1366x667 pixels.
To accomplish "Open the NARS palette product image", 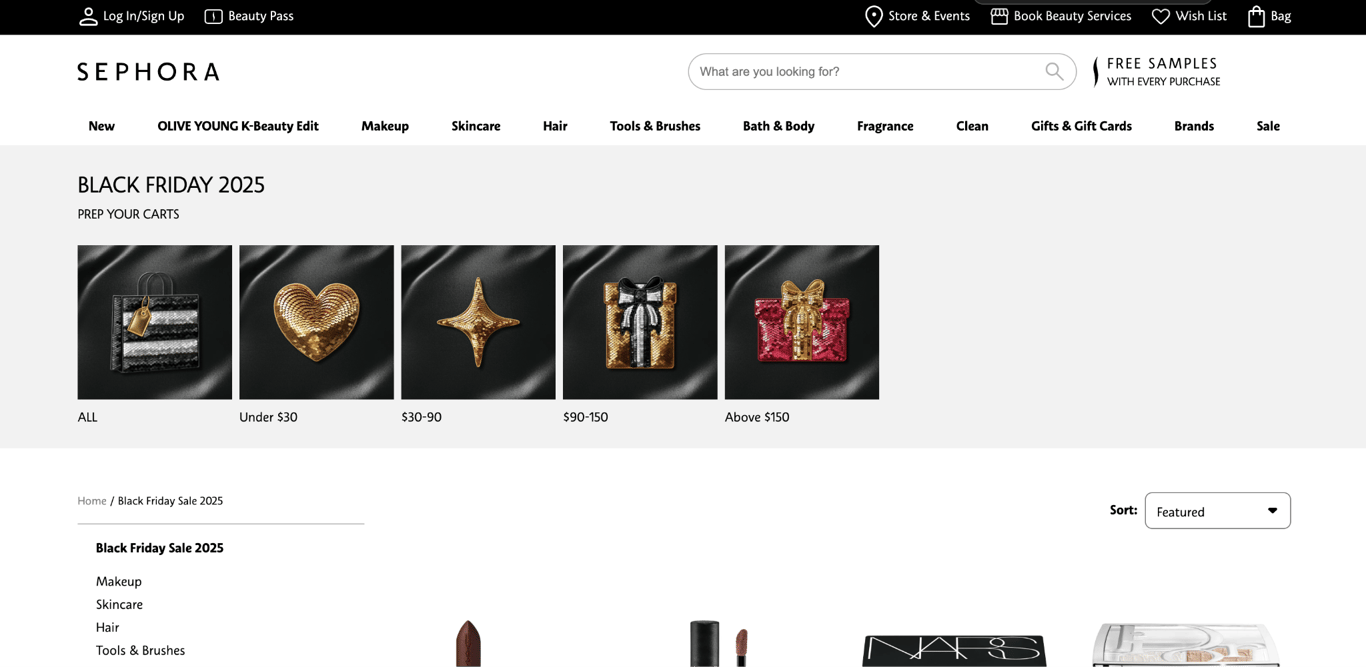I will point(954,650).
